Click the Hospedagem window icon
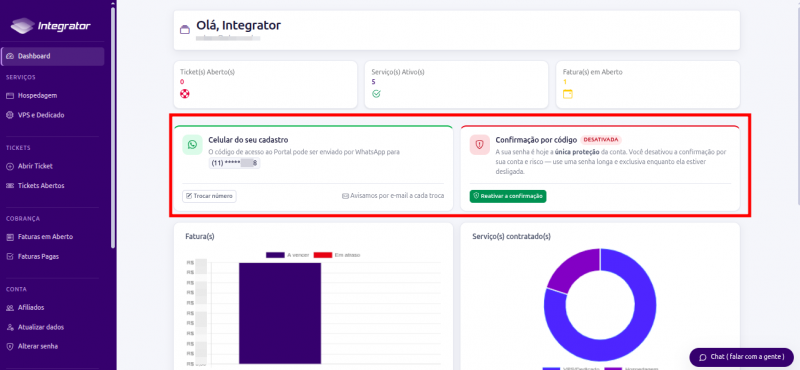 10,95
